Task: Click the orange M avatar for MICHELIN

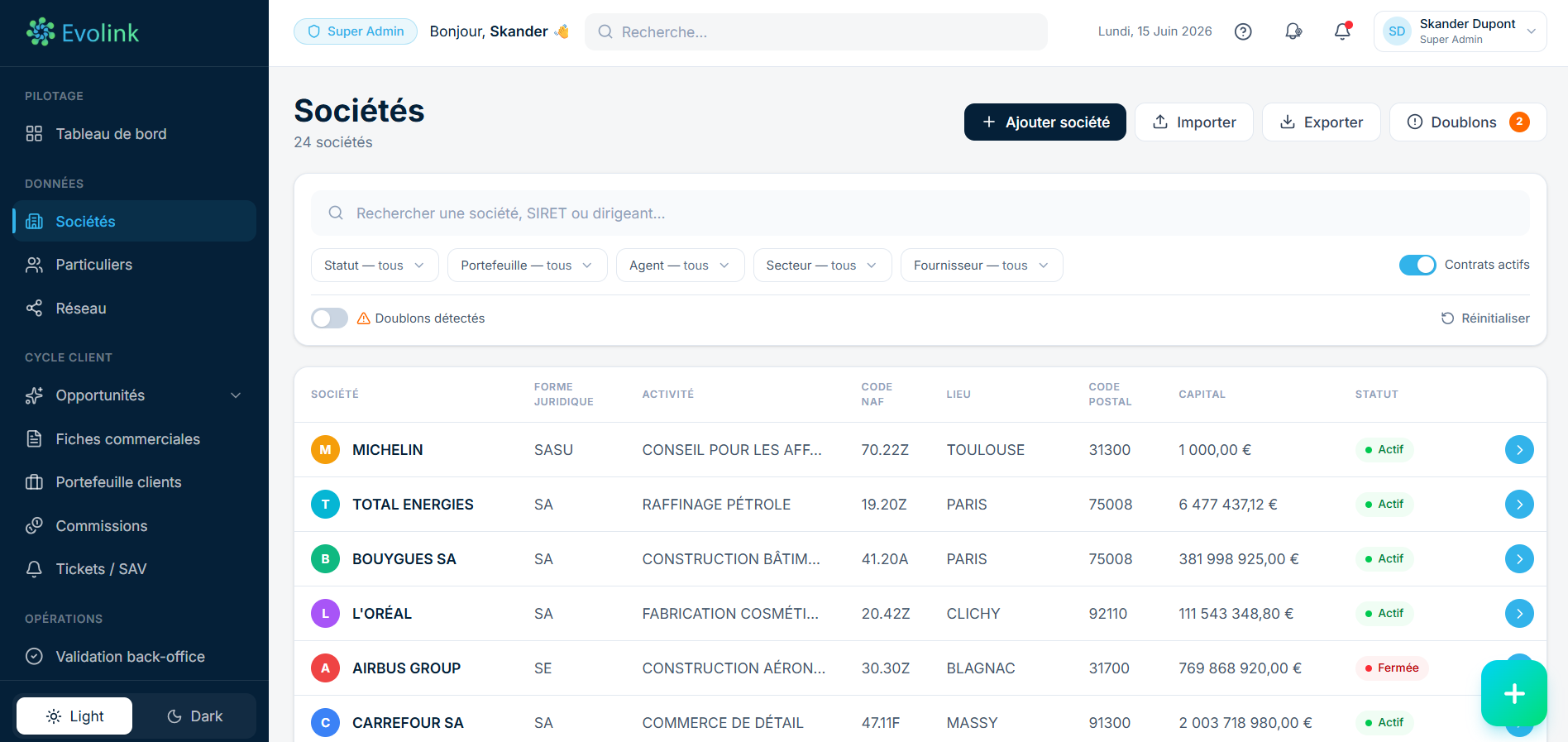Action: [325, 450]
